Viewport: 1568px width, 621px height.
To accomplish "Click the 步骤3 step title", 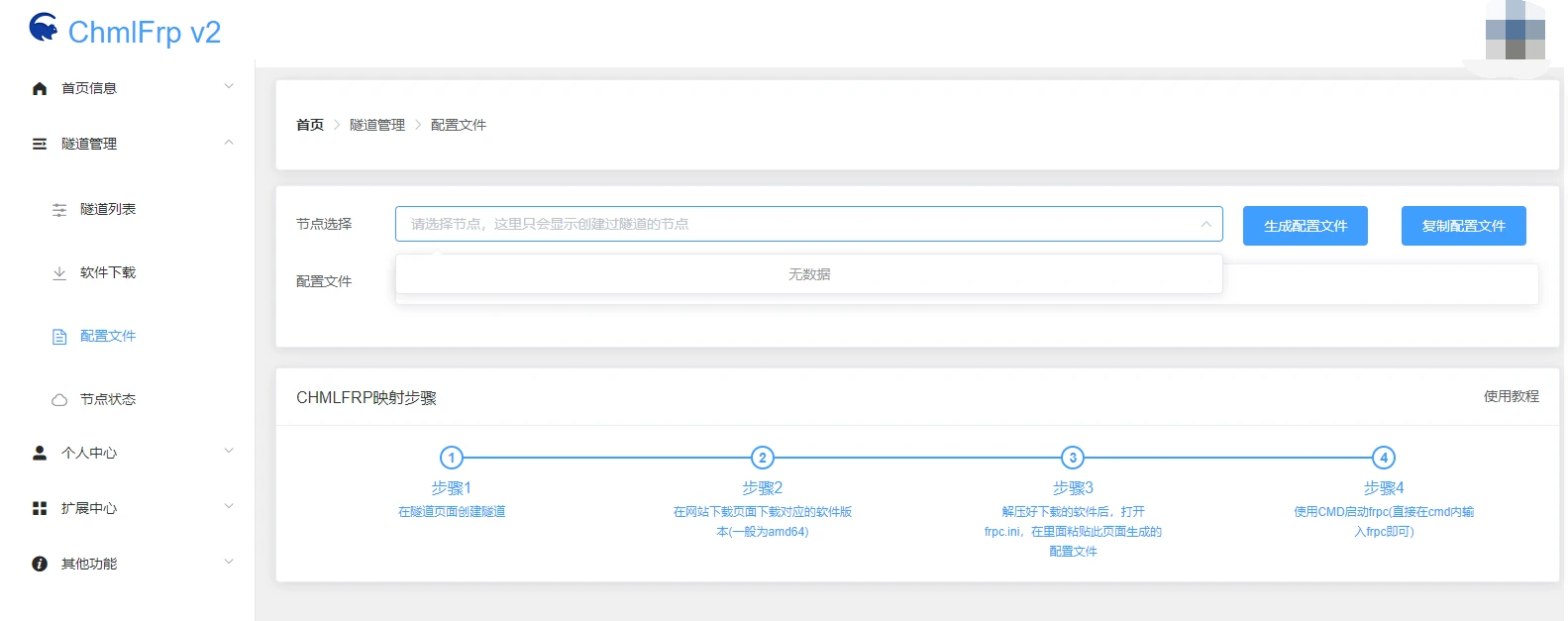I will tap(1073, 488).
